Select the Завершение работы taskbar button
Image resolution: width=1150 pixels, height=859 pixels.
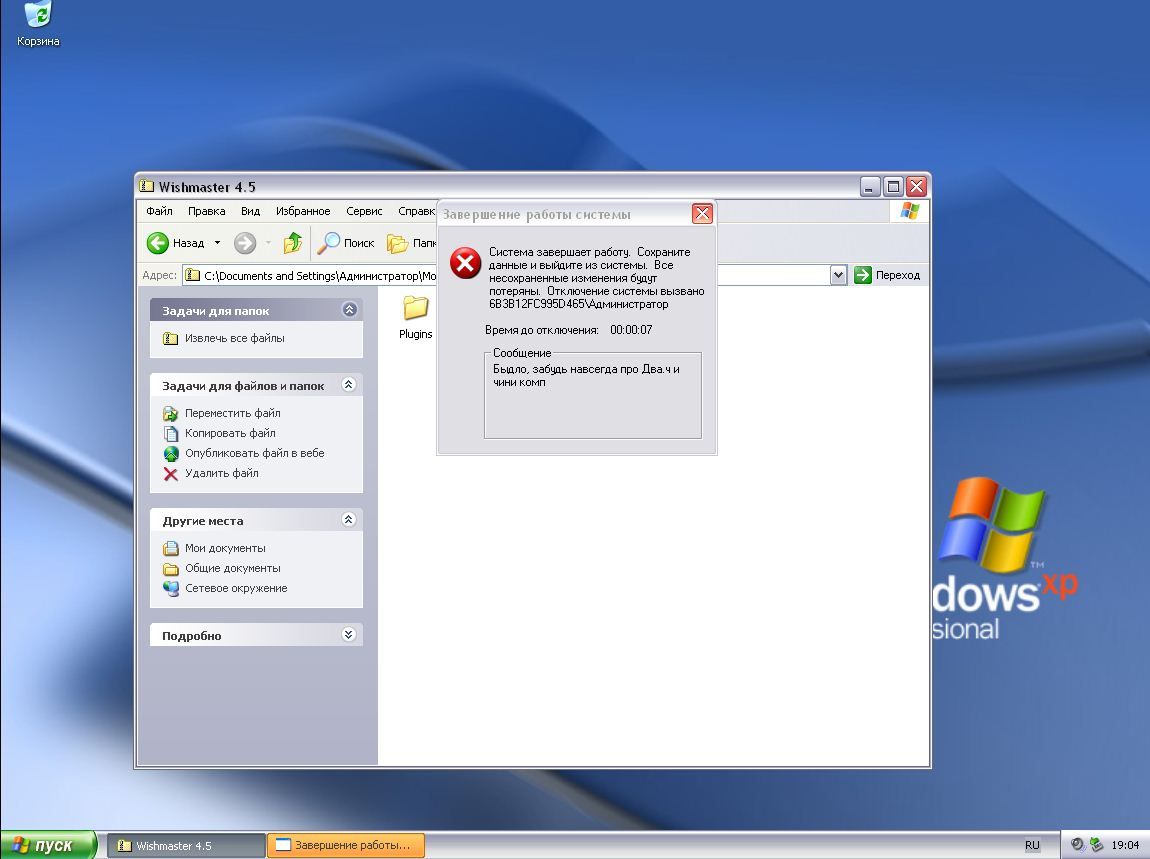coord(345,846)
